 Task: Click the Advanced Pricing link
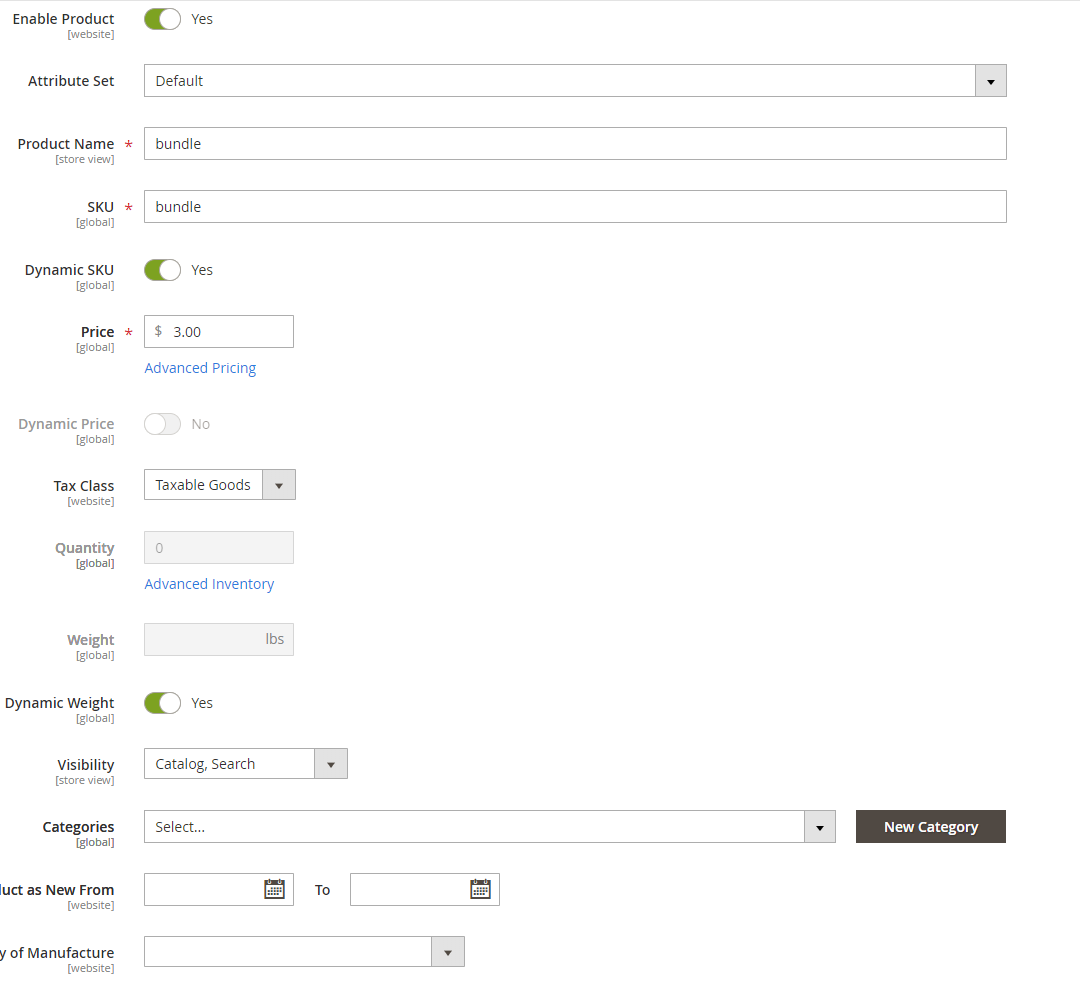click(x=200, y=369)
